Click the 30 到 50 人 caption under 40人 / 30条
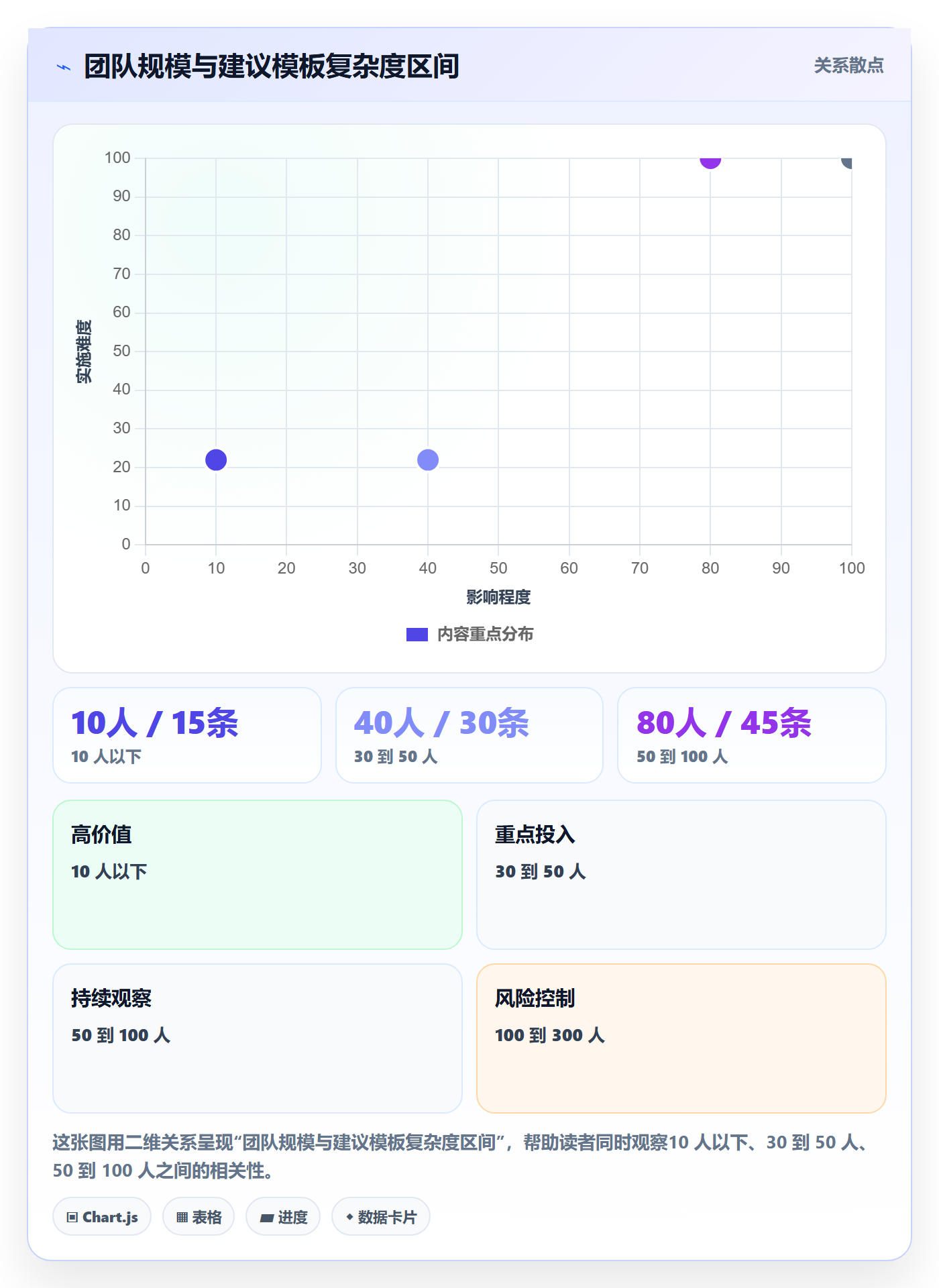The width and height of the screenshot is (939, 1288). [396, 757]
